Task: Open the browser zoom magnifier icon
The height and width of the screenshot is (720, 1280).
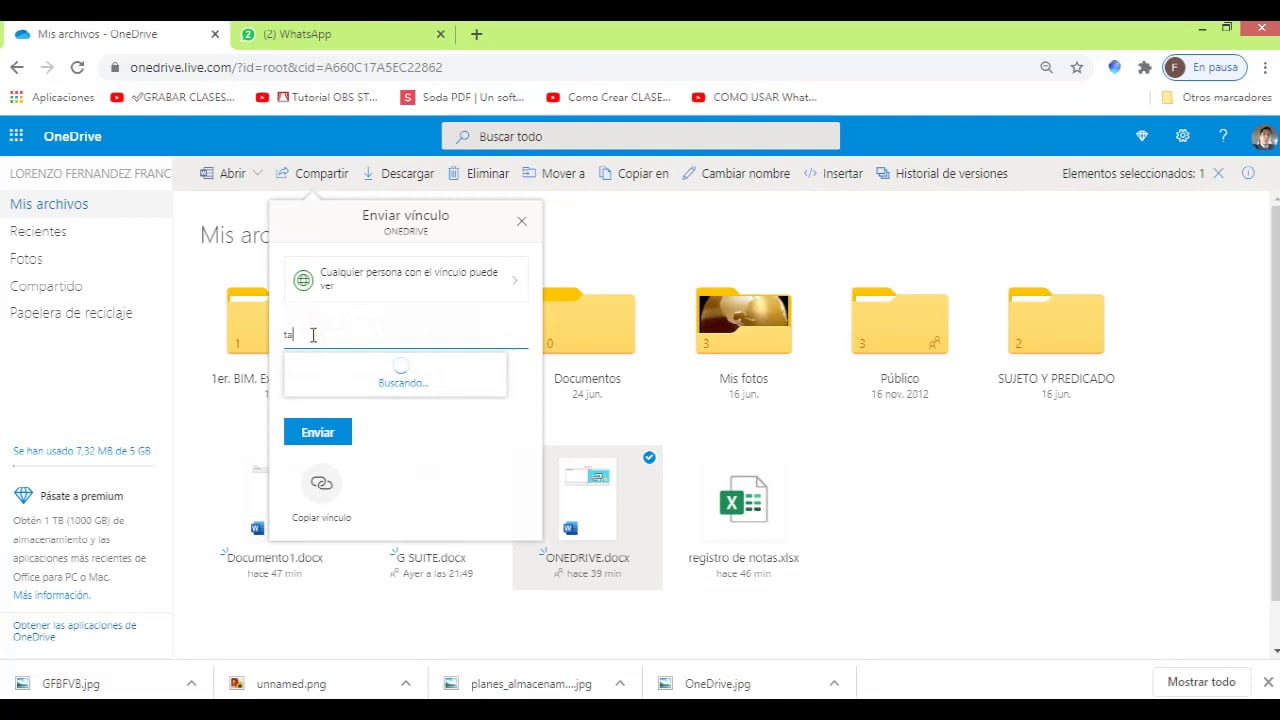Action: tap(1046, 67)
